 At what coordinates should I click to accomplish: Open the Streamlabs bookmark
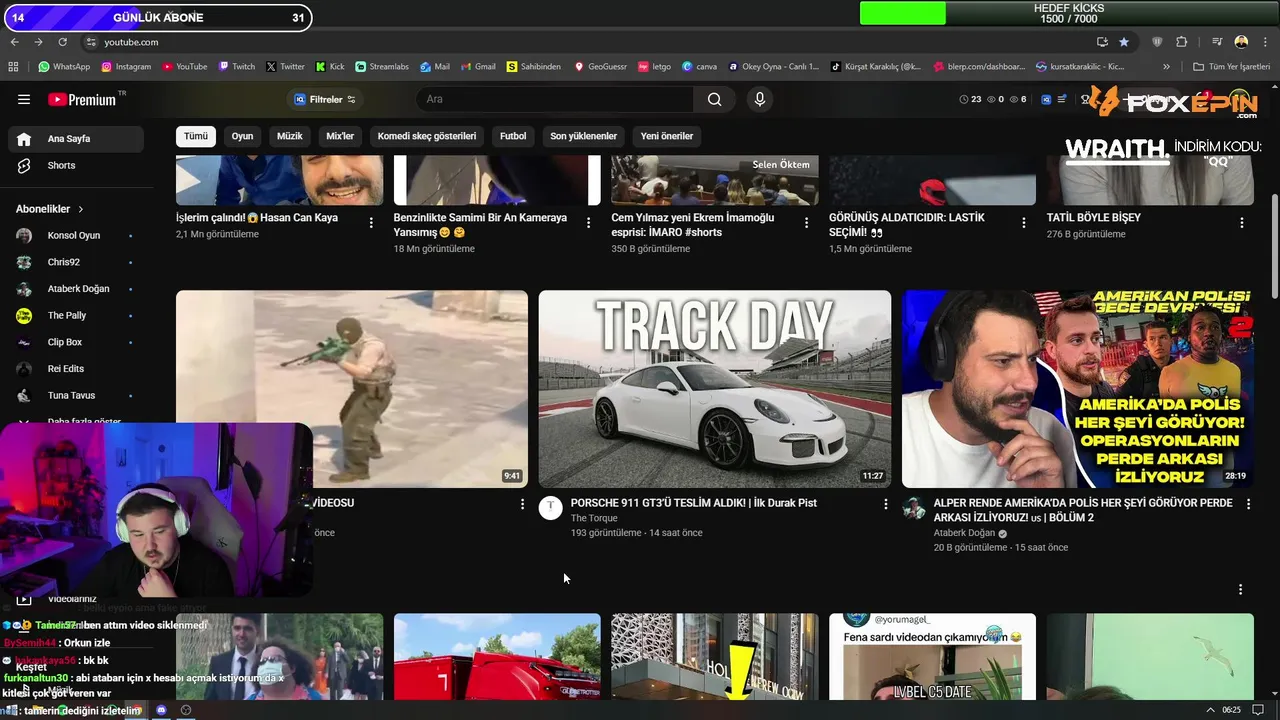tap(382, 67)
